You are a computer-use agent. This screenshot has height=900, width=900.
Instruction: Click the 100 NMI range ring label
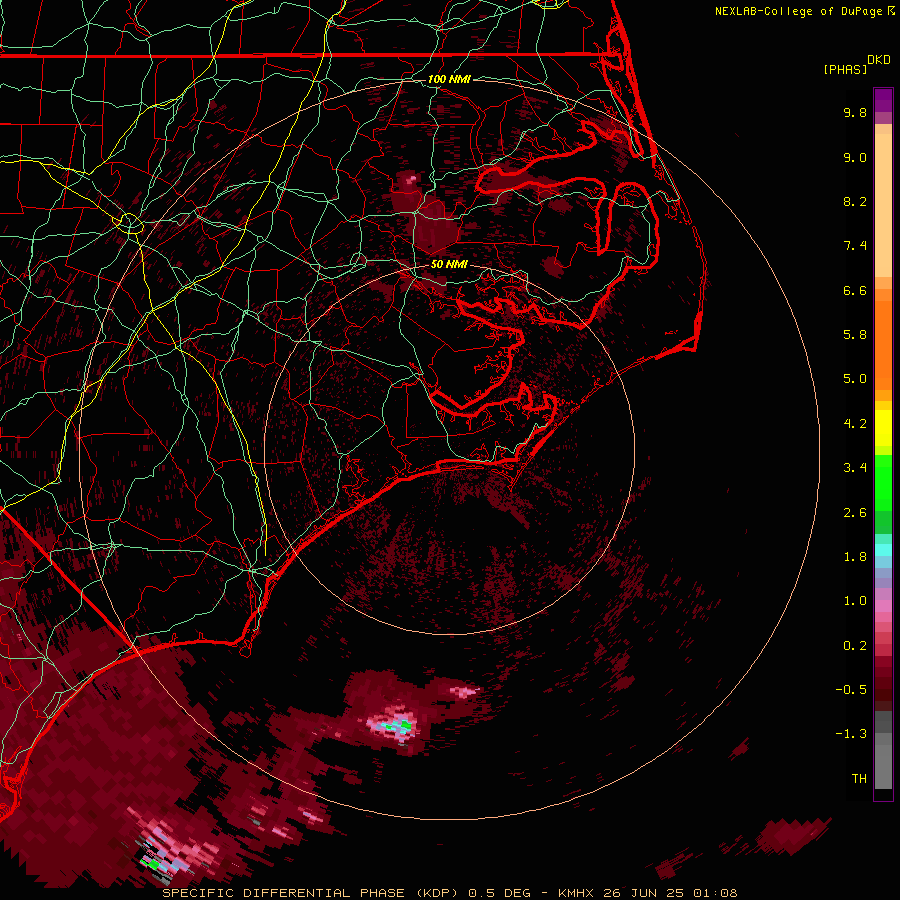pyautogui.click(x=449, y=79)
